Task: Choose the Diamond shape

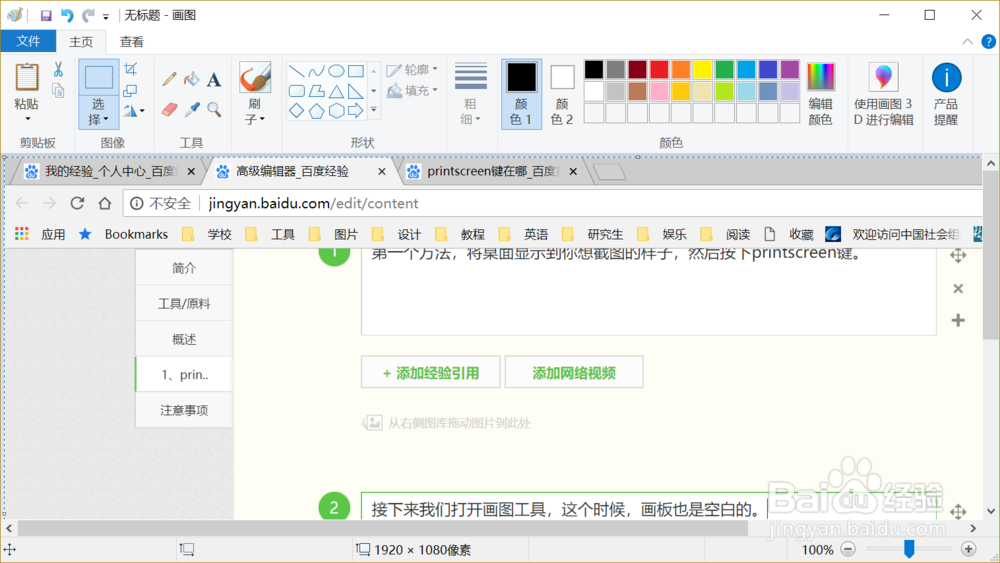Action: pos(297,111)
